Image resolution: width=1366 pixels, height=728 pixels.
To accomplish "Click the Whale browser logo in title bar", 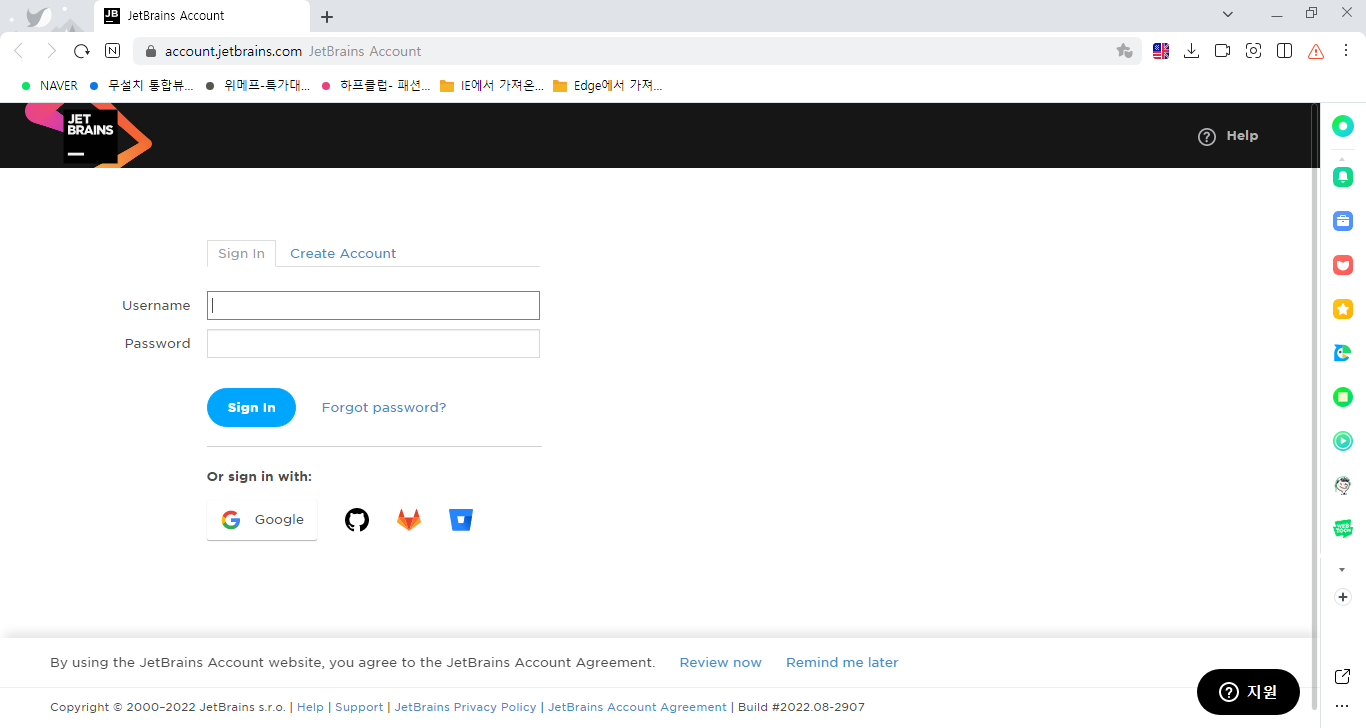I will coord(38,17).
